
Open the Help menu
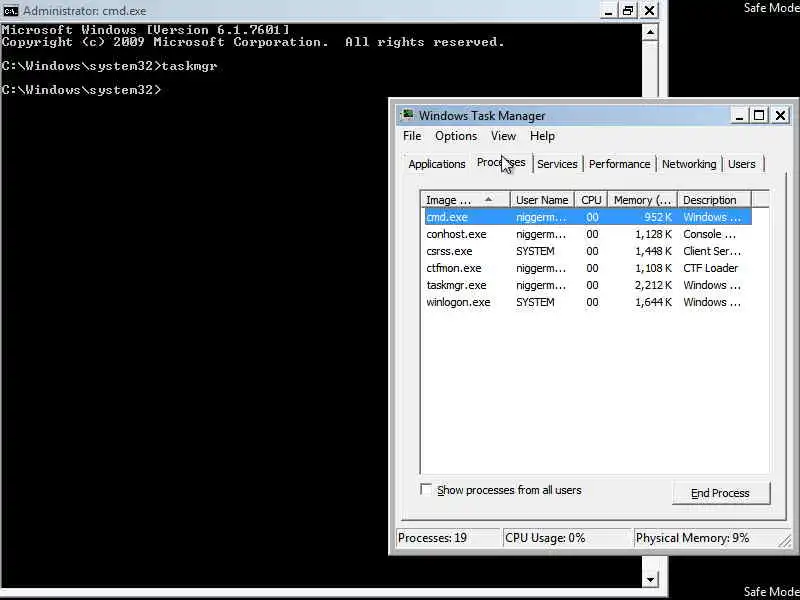(542, 136)
